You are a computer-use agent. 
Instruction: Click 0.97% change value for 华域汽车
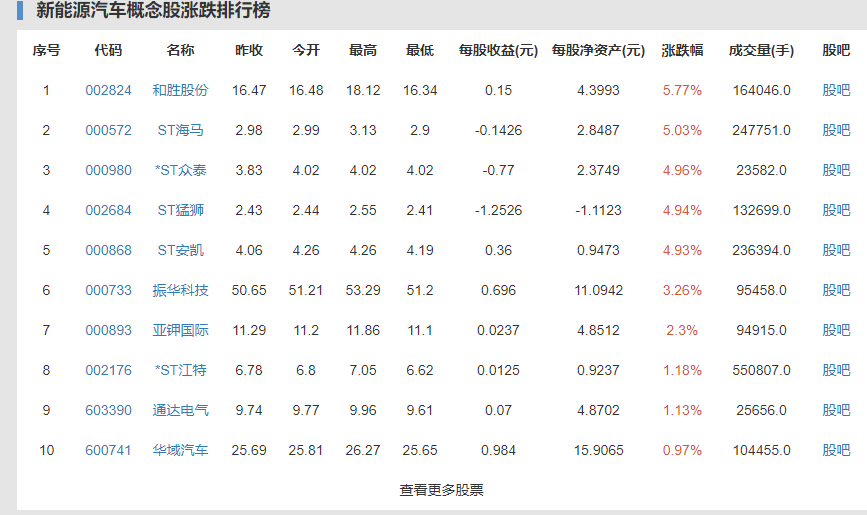click(x=682, y=450)
